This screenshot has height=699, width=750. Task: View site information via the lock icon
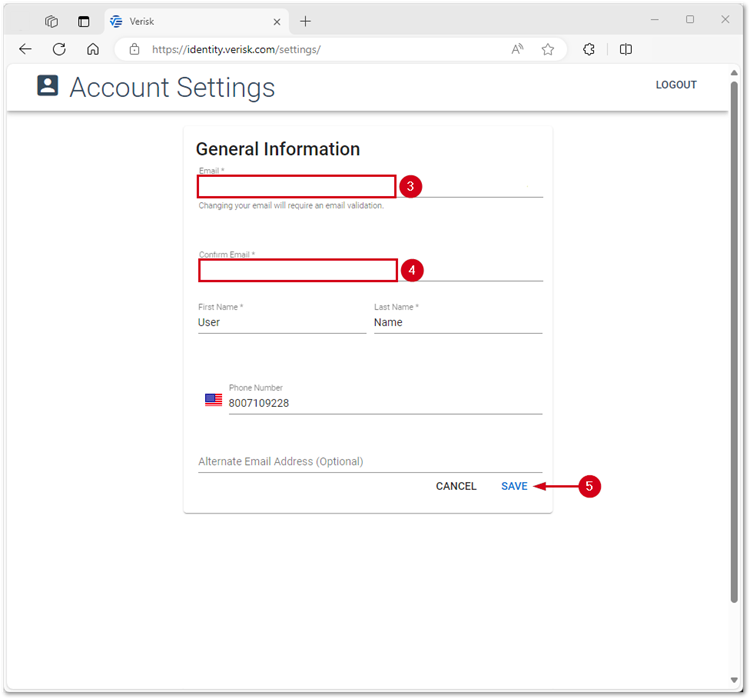pyautogui.click(x=134, y=49)
